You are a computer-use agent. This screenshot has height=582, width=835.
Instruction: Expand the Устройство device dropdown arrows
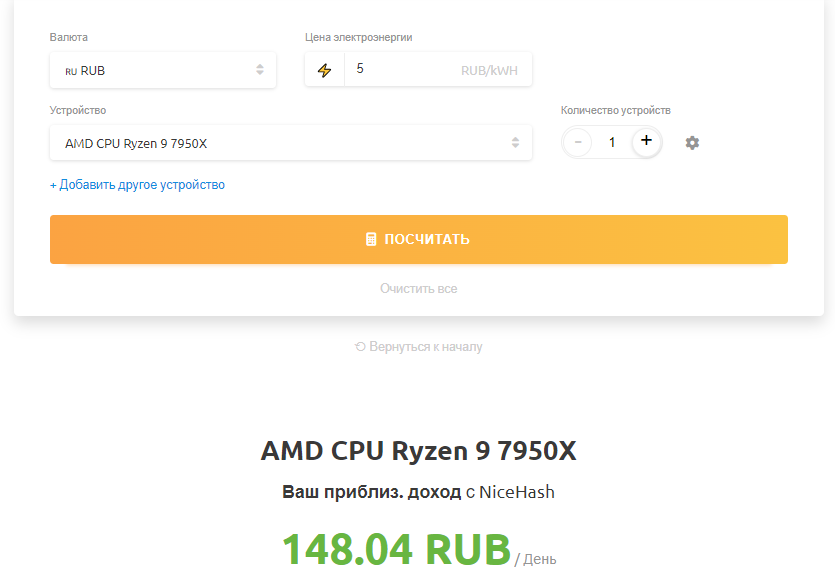coord(516,143)
